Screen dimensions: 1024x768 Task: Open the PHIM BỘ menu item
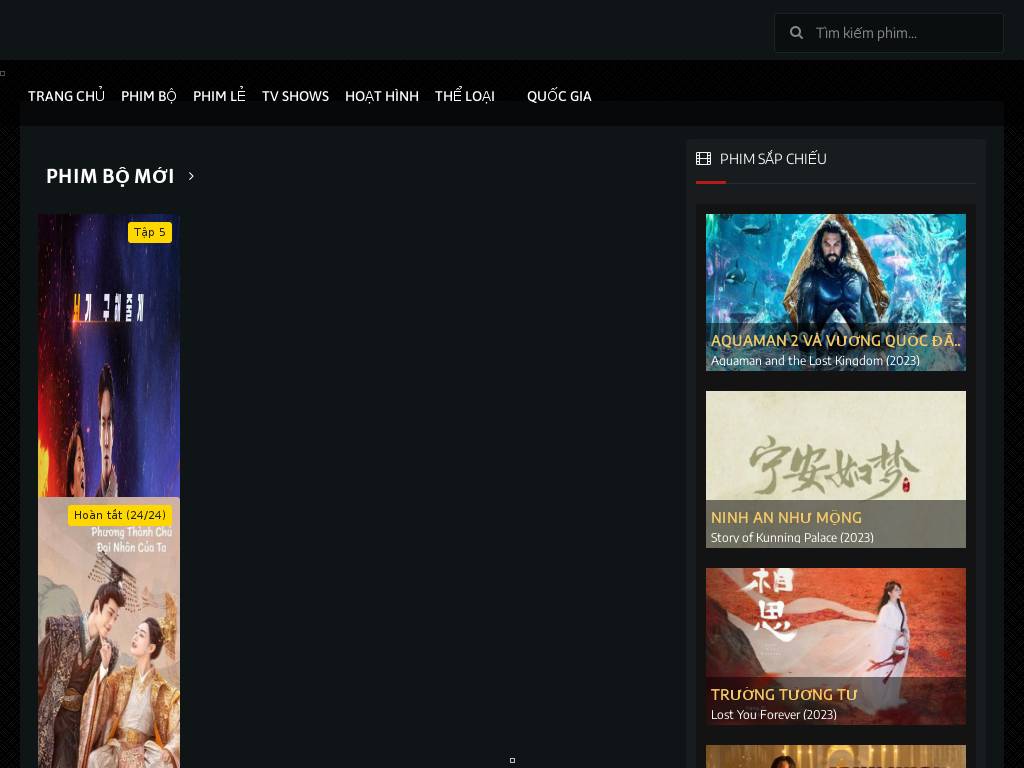click(148, 96)
